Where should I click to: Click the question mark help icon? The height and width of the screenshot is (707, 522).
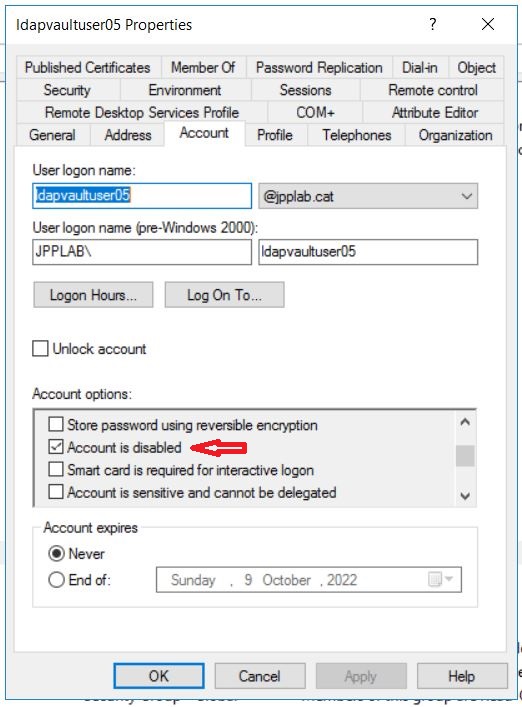point(433,24)
